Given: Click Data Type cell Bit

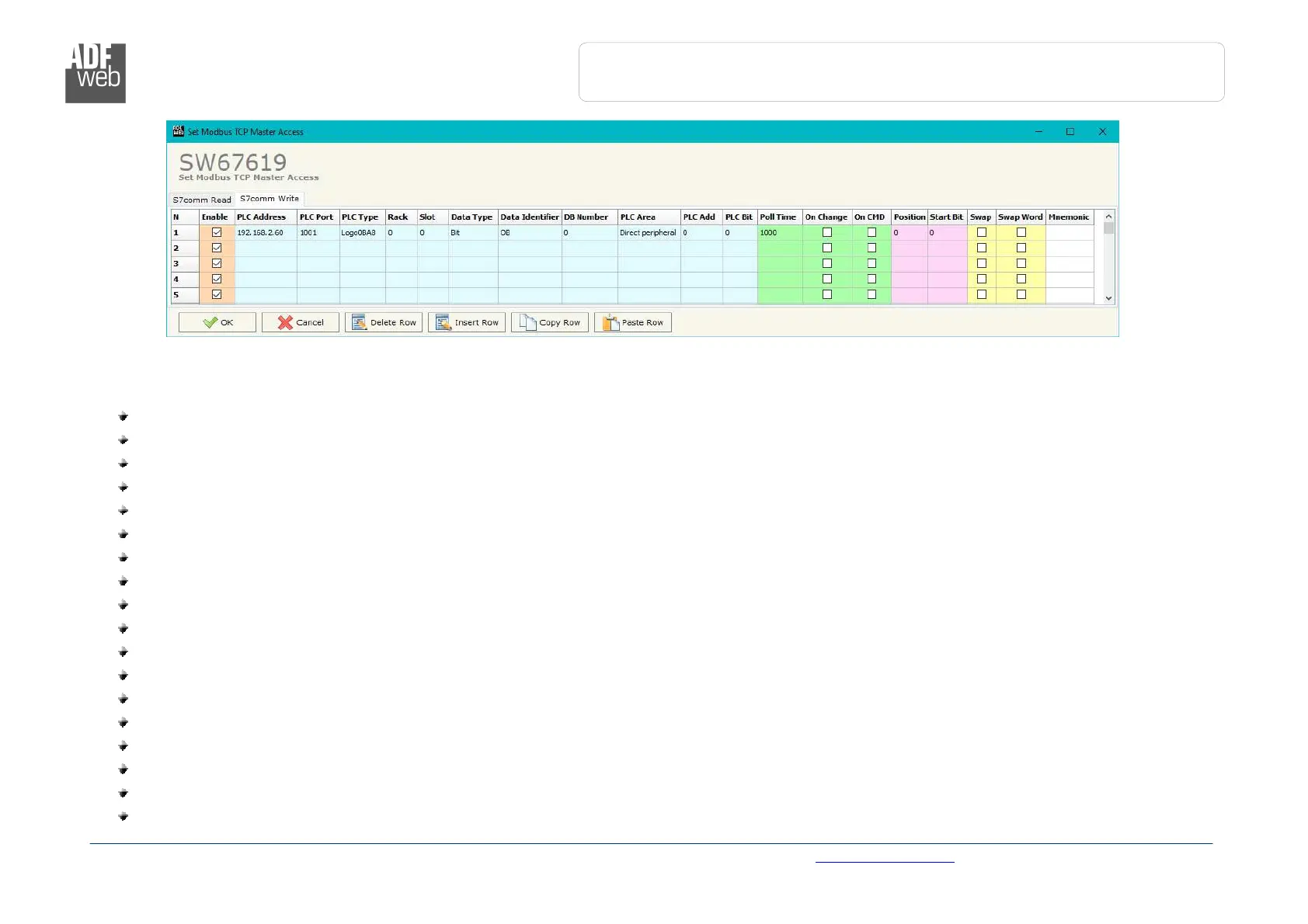Looking at the screenshot, I should 473,233.
